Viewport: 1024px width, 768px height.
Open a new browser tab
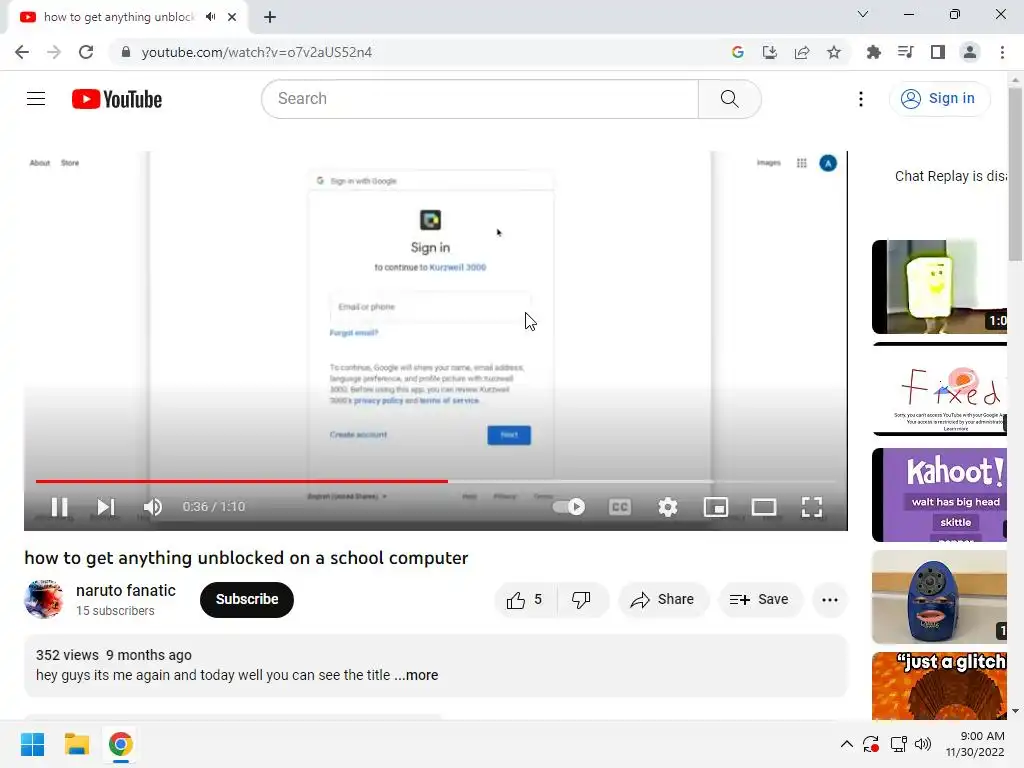tap(270, 17)
